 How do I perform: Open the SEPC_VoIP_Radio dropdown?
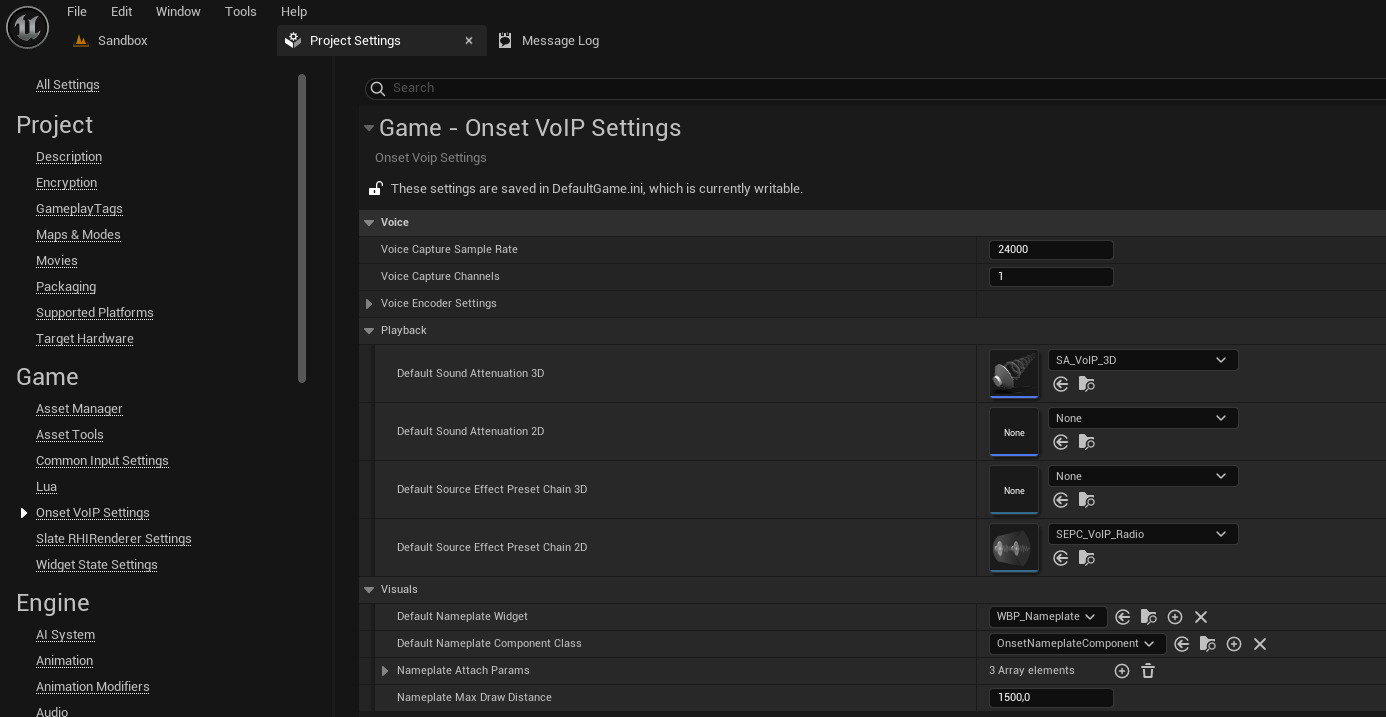coord(1143,534)
